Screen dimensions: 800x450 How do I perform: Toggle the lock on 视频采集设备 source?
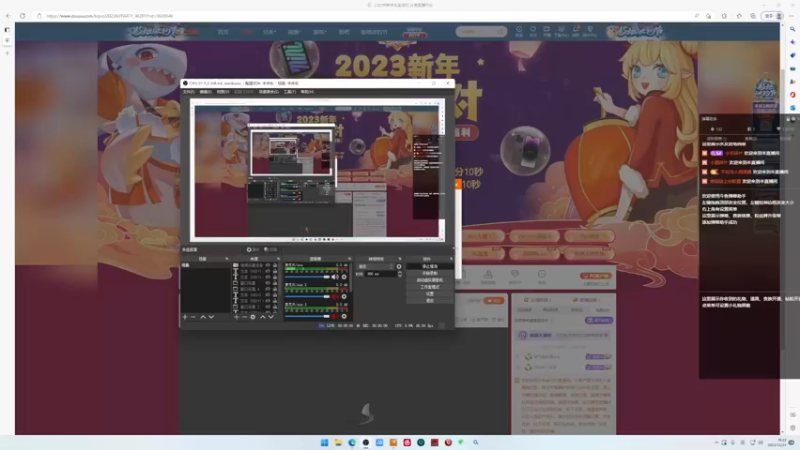pyautogui.click(x=275, y=265)
